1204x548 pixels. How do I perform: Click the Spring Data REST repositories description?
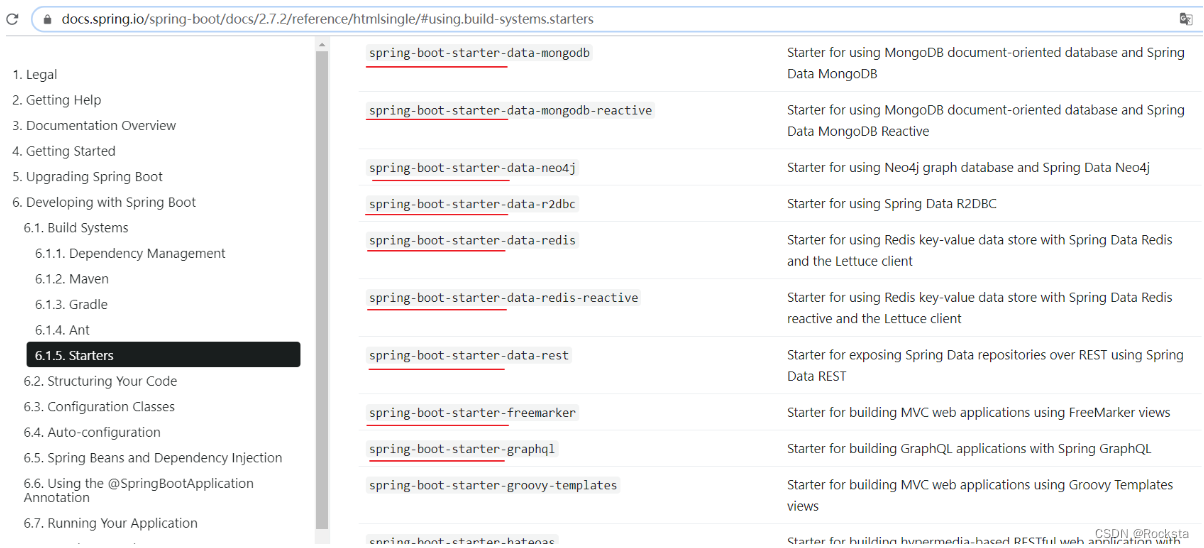[x=985, y=366]
